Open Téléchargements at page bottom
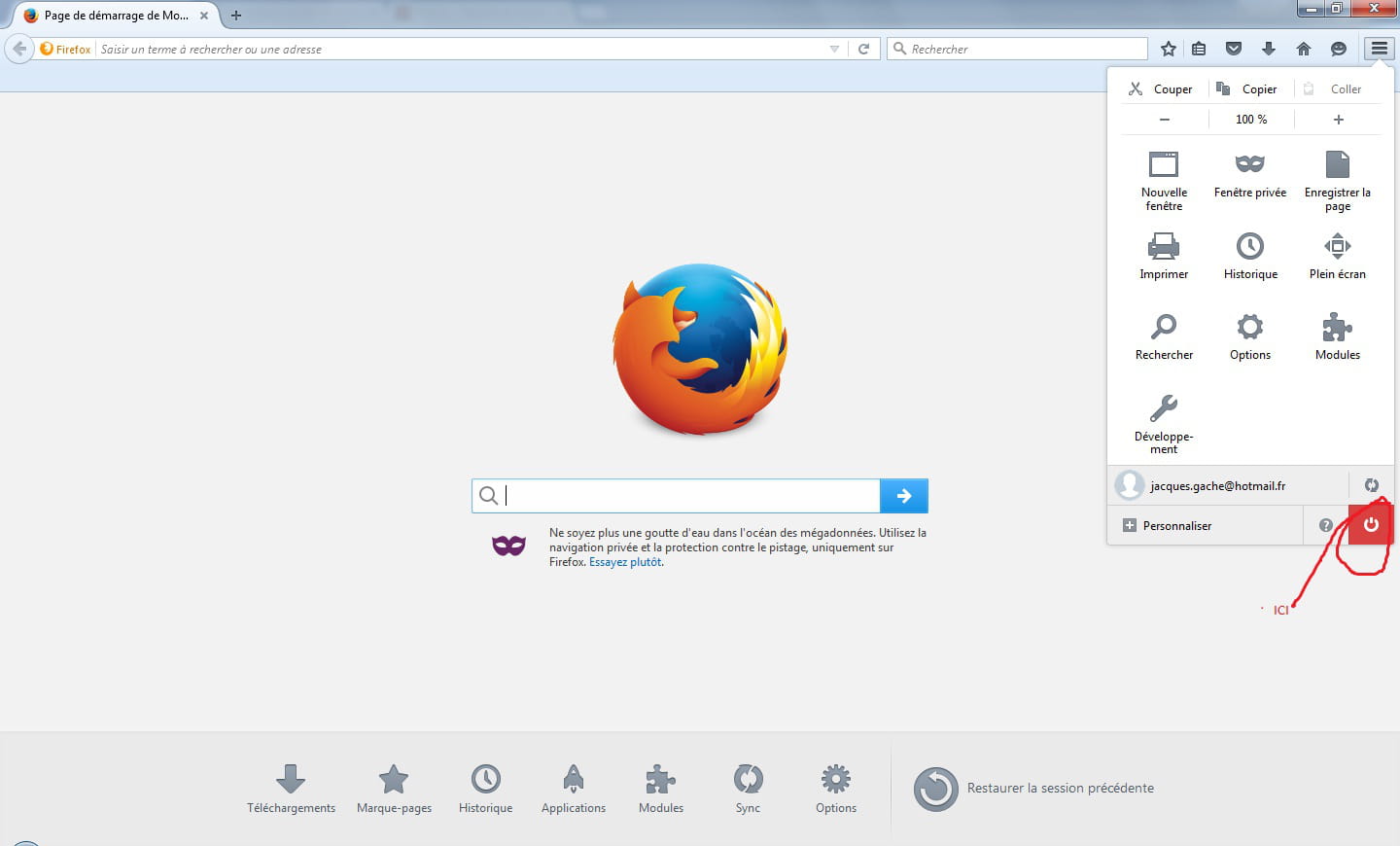 pyautogui.click(x=291, y=789)
